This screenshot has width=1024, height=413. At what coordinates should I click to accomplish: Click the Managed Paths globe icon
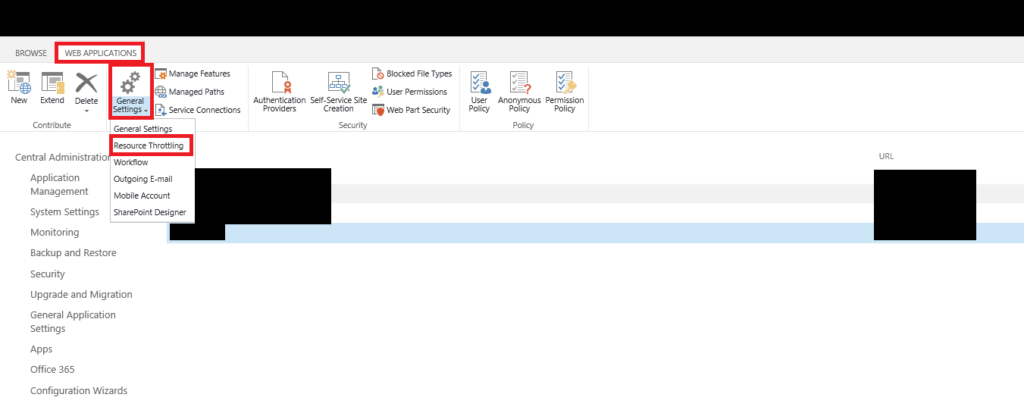coord(161,92)
